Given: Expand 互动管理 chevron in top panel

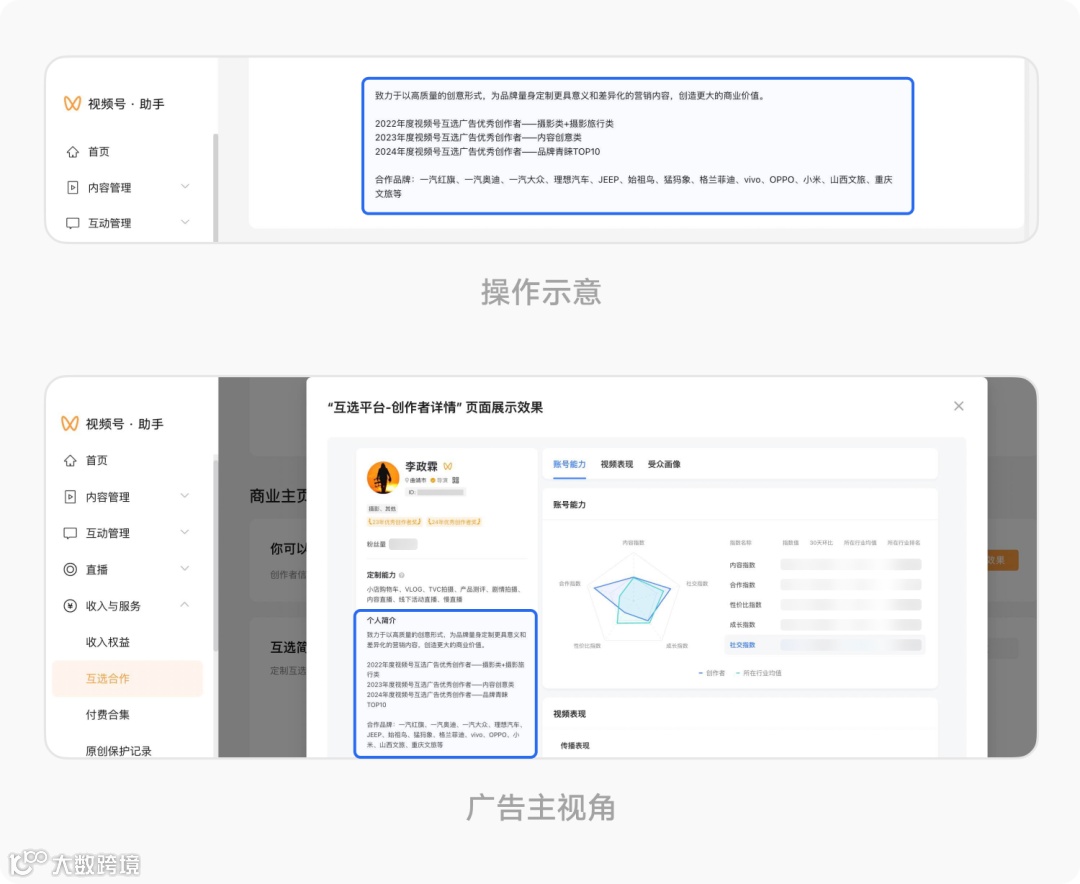Looking at the screenshot, I should [185, 223].
